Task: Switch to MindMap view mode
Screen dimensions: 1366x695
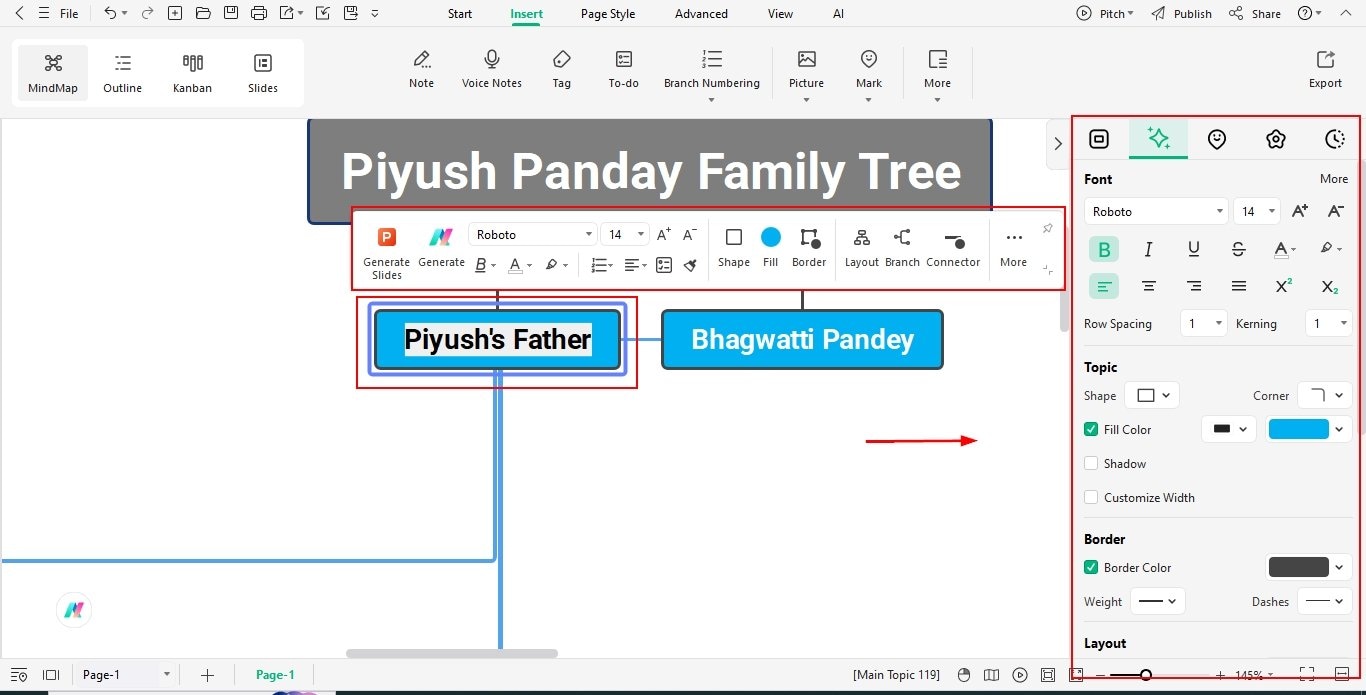Action: point(53,73)
